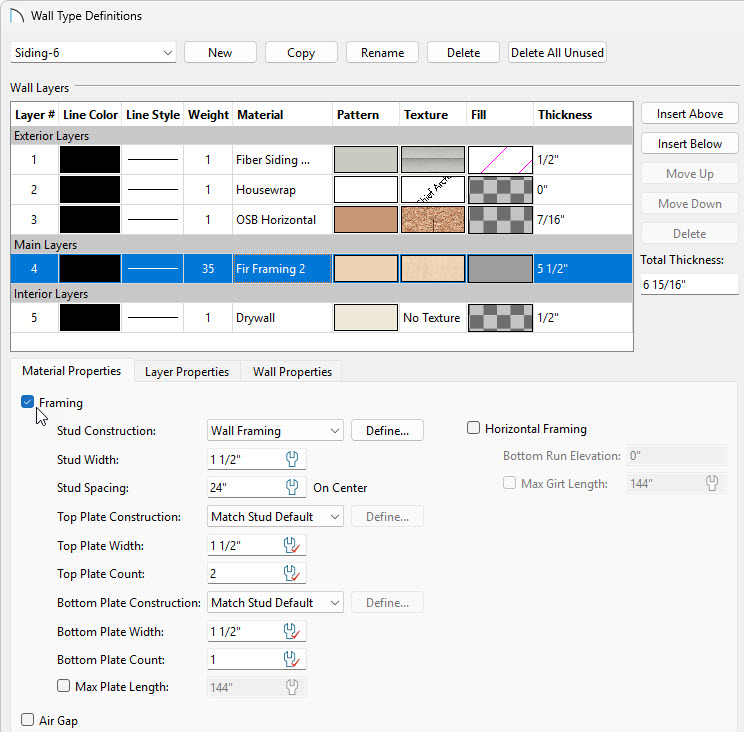Click the Housewrap line style cell
The image size is (744, 732).
(153, 190)
